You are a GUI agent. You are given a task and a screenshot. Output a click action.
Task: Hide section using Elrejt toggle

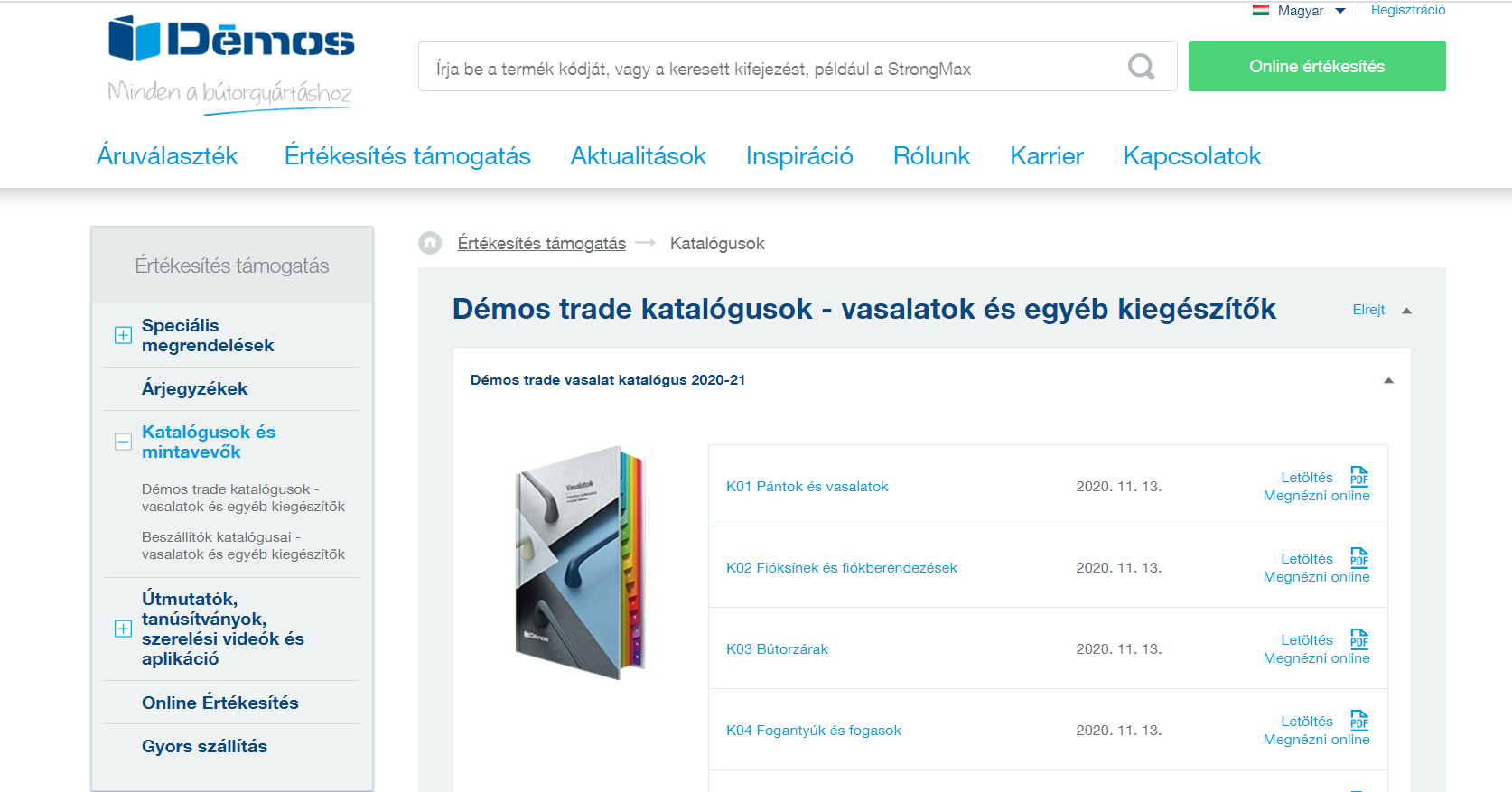[1380, 310]
